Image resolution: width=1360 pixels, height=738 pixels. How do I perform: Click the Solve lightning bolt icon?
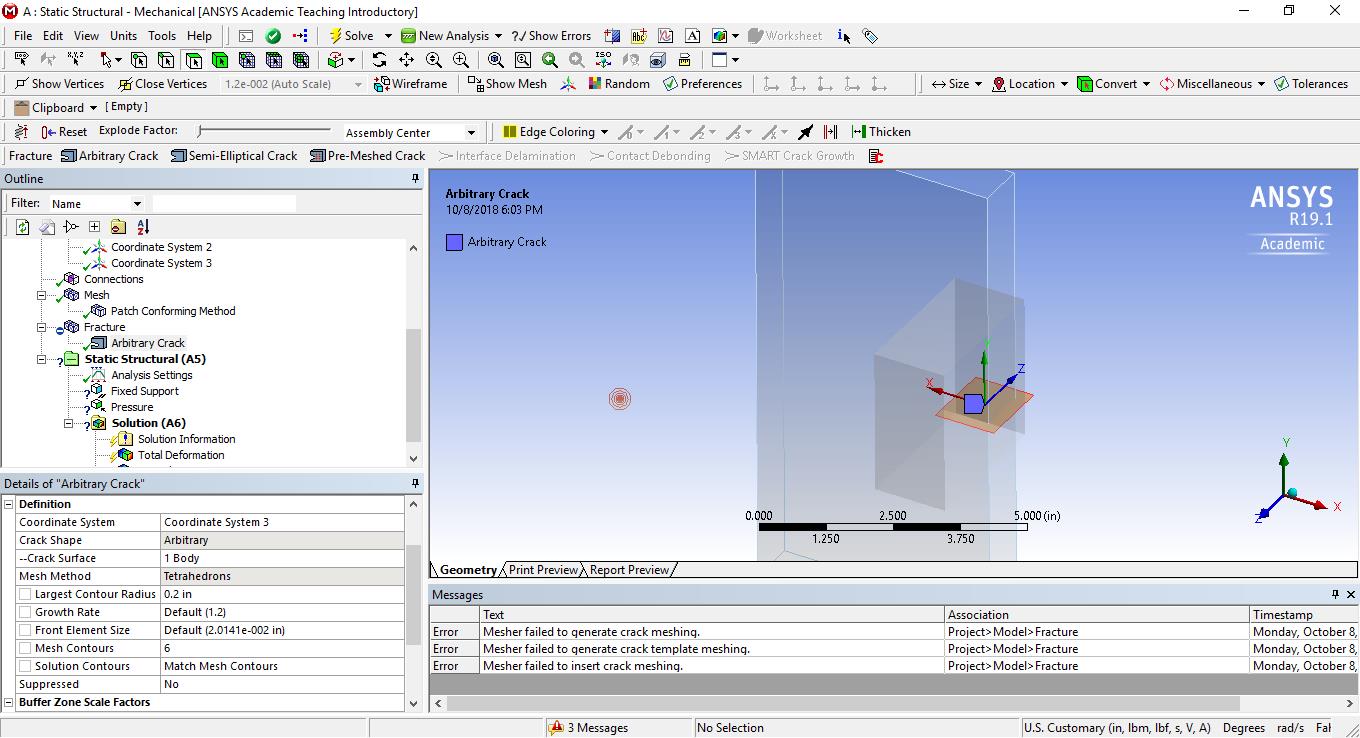point(336,36)
